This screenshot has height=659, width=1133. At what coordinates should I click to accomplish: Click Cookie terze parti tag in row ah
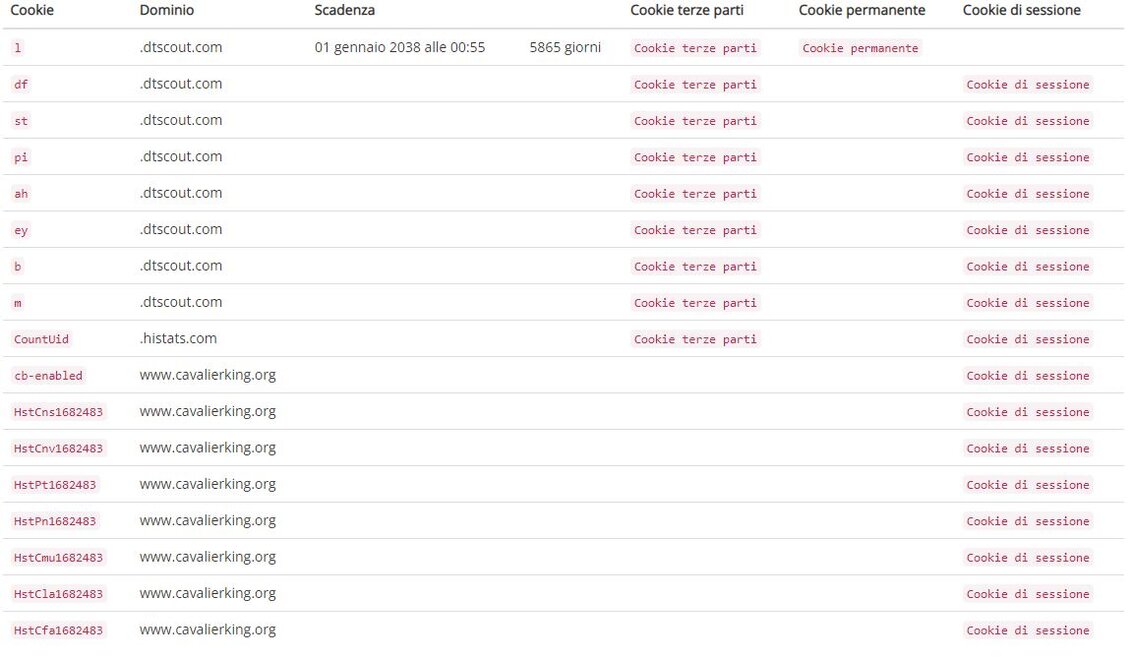click(x=695, y=194)
